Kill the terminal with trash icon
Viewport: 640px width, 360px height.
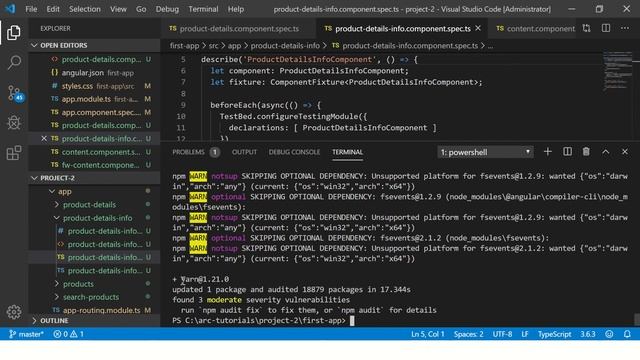[x=586, y=152]
